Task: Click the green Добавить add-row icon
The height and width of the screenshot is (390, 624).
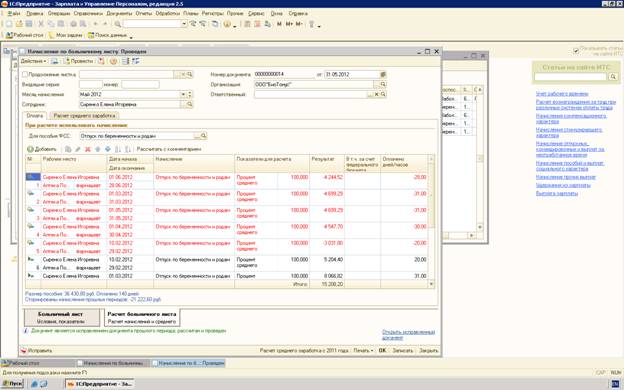Action: tap(30, 149)
